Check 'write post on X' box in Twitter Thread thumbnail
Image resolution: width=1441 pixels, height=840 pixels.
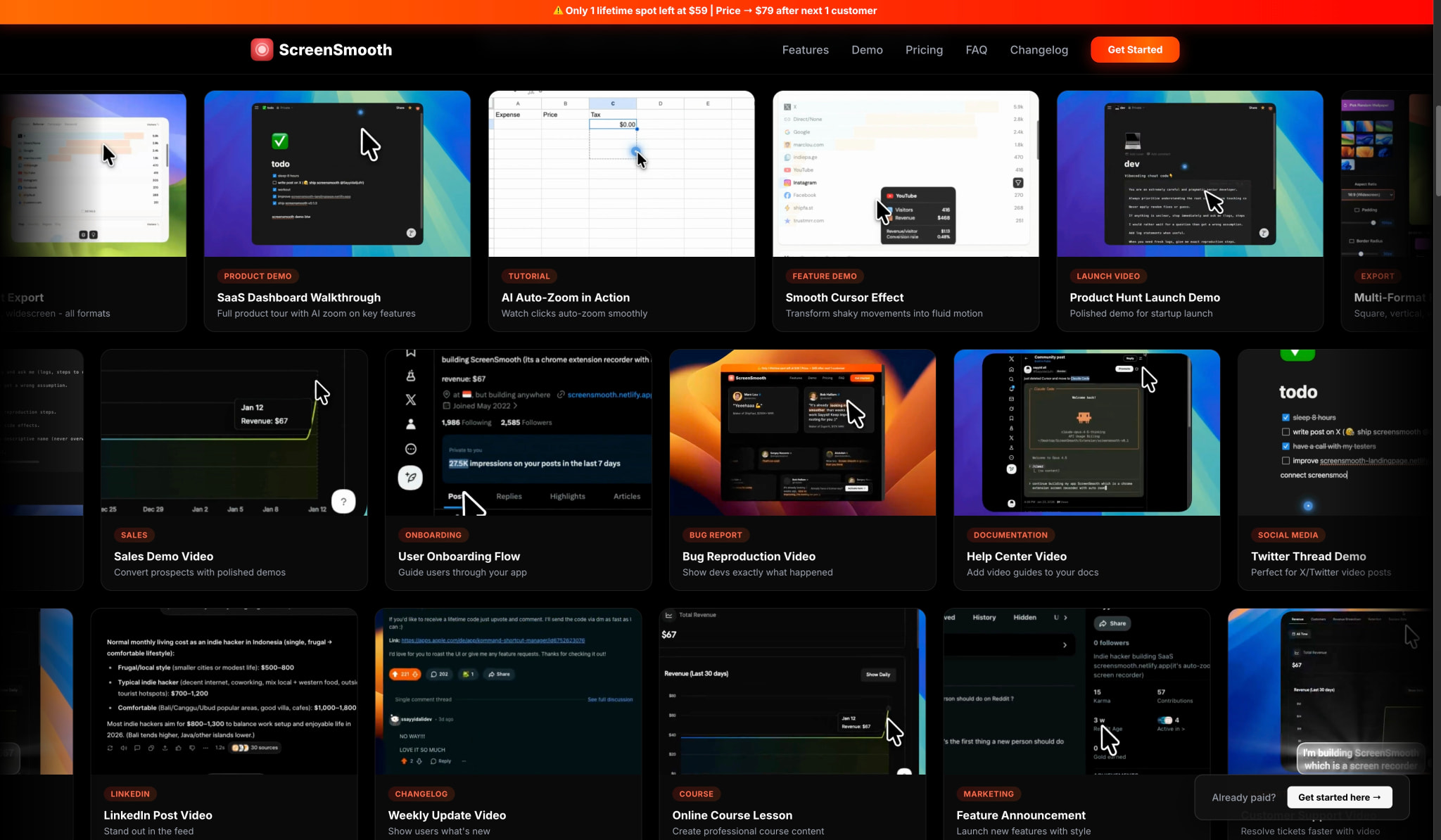click(x=1286, y=432)
